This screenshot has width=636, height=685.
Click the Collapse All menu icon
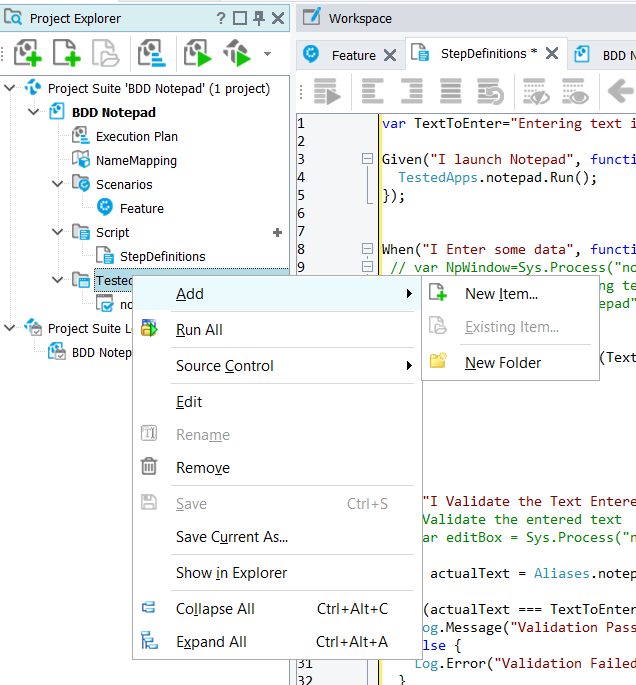click(x=149, y=607)
